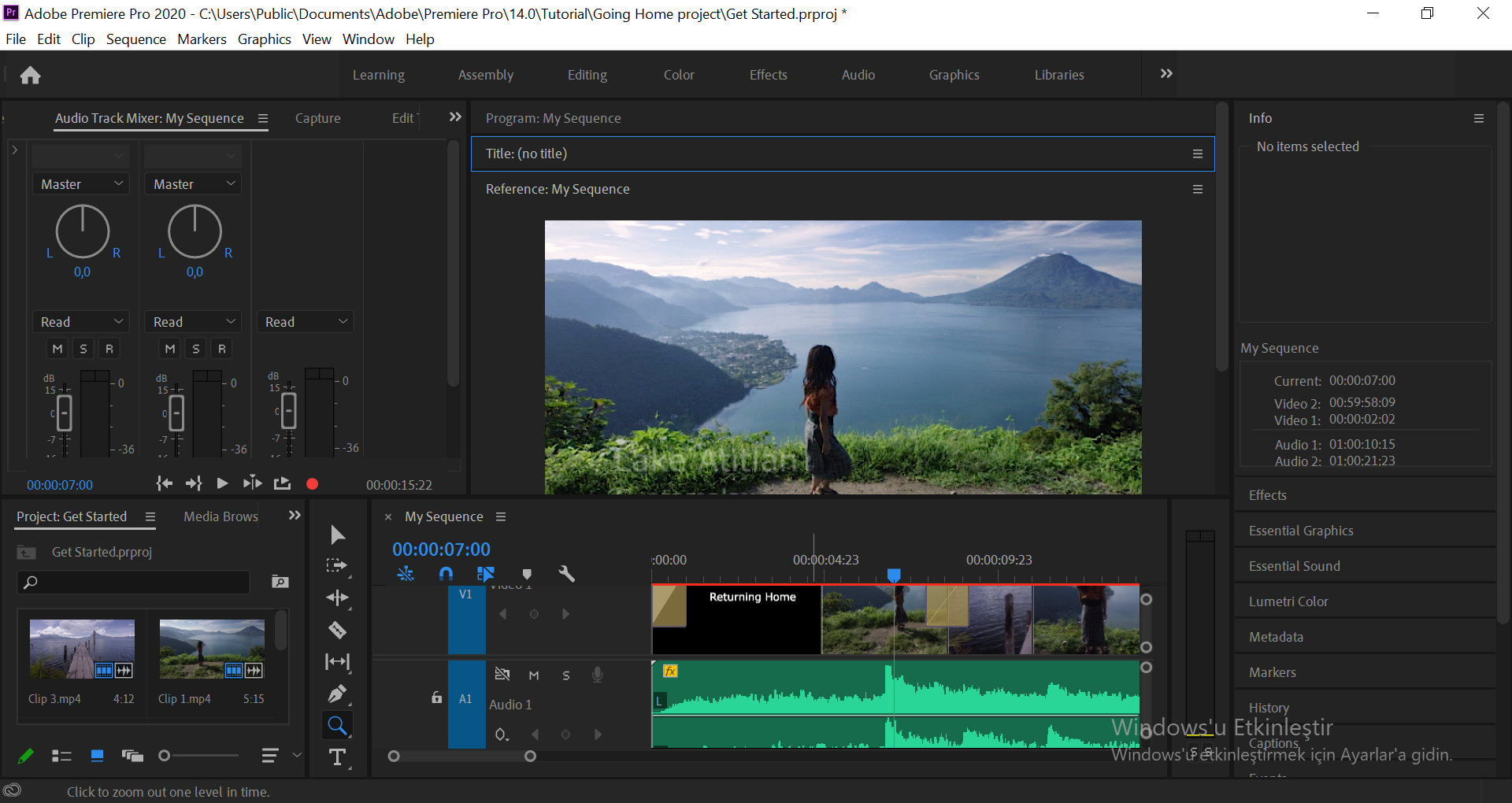The height and width of the screenshot is (803, 1512).
Task: Select the Selection tool arrow
Action: click(337, 535)
